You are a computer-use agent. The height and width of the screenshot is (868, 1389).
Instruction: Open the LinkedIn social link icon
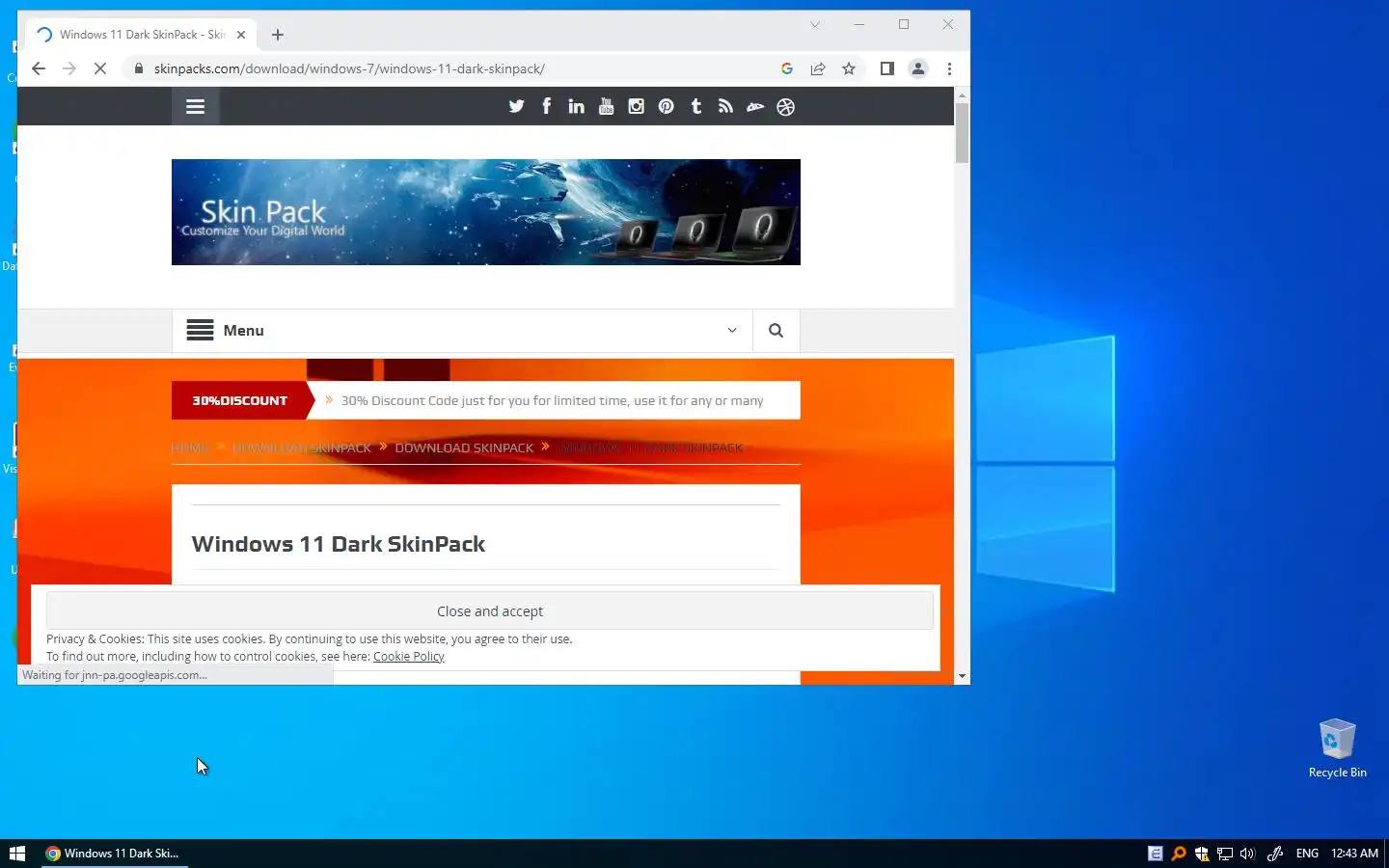point(576,106)
